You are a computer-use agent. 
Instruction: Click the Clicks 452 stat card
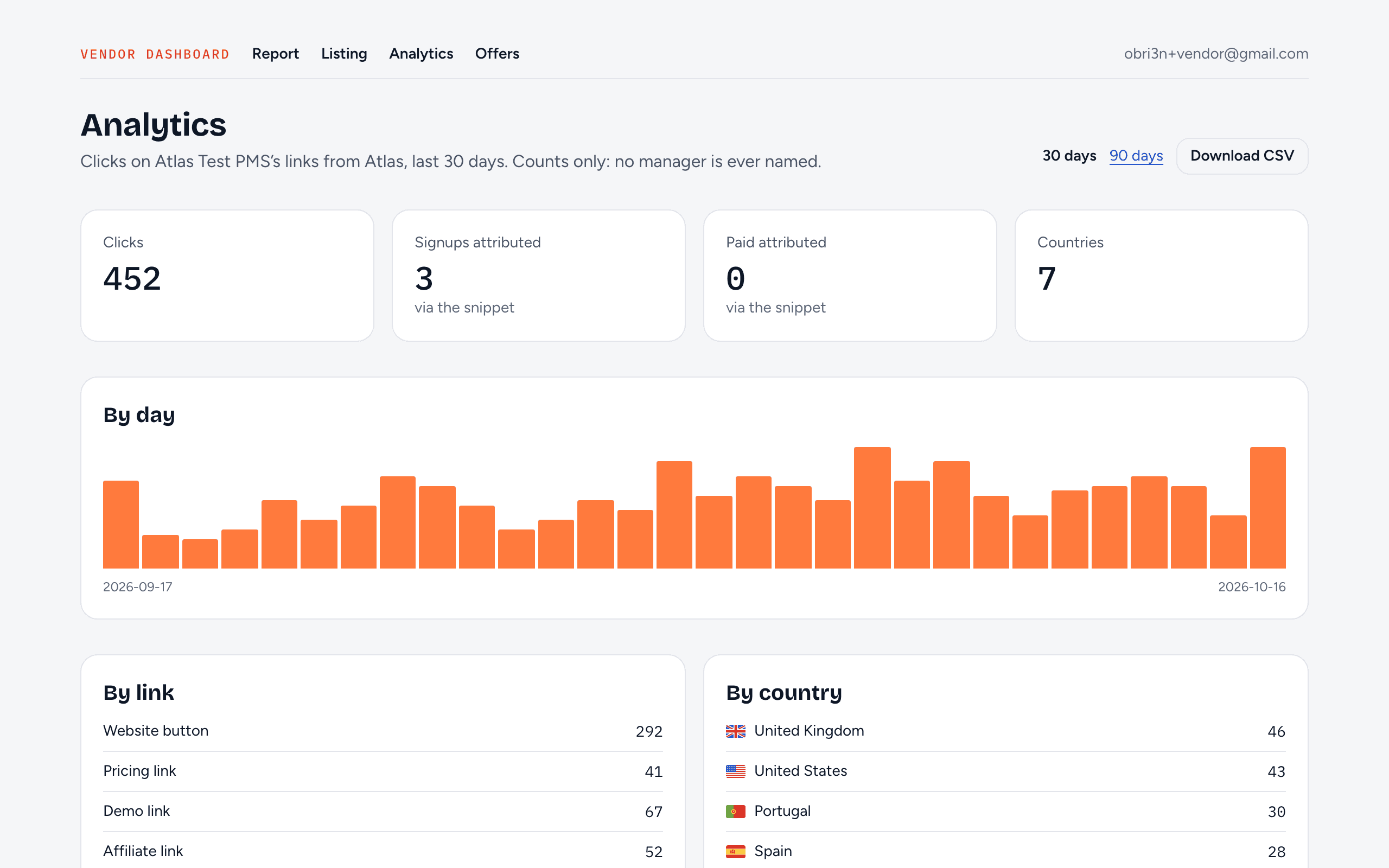click(x=227, y=276)
